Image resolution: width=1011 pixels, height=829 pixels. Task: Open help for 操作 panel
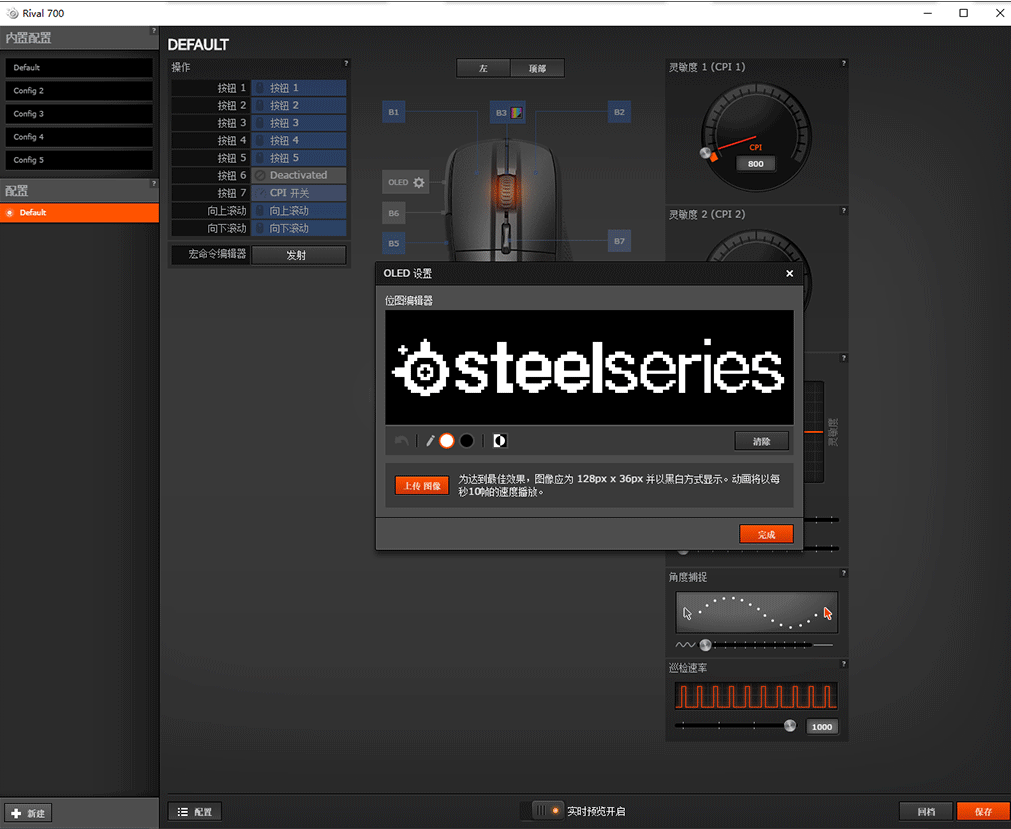pyautogui.click(x=346, y=63)
